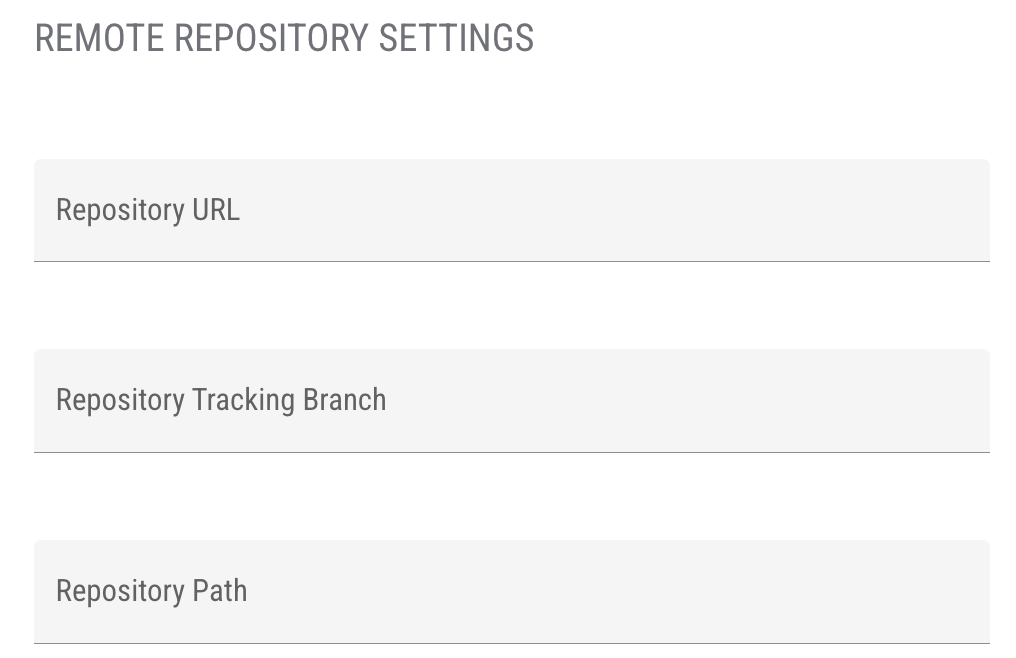Click the word 'Branch' in the tracking field
Viewport: 1016px width, 658px height.
pos(344,400)
